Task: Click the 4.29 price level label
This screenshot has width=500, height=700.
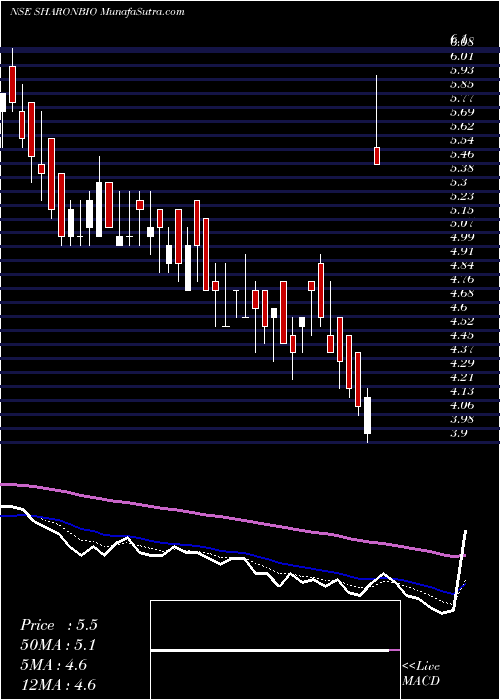Action: pos(462,363)
